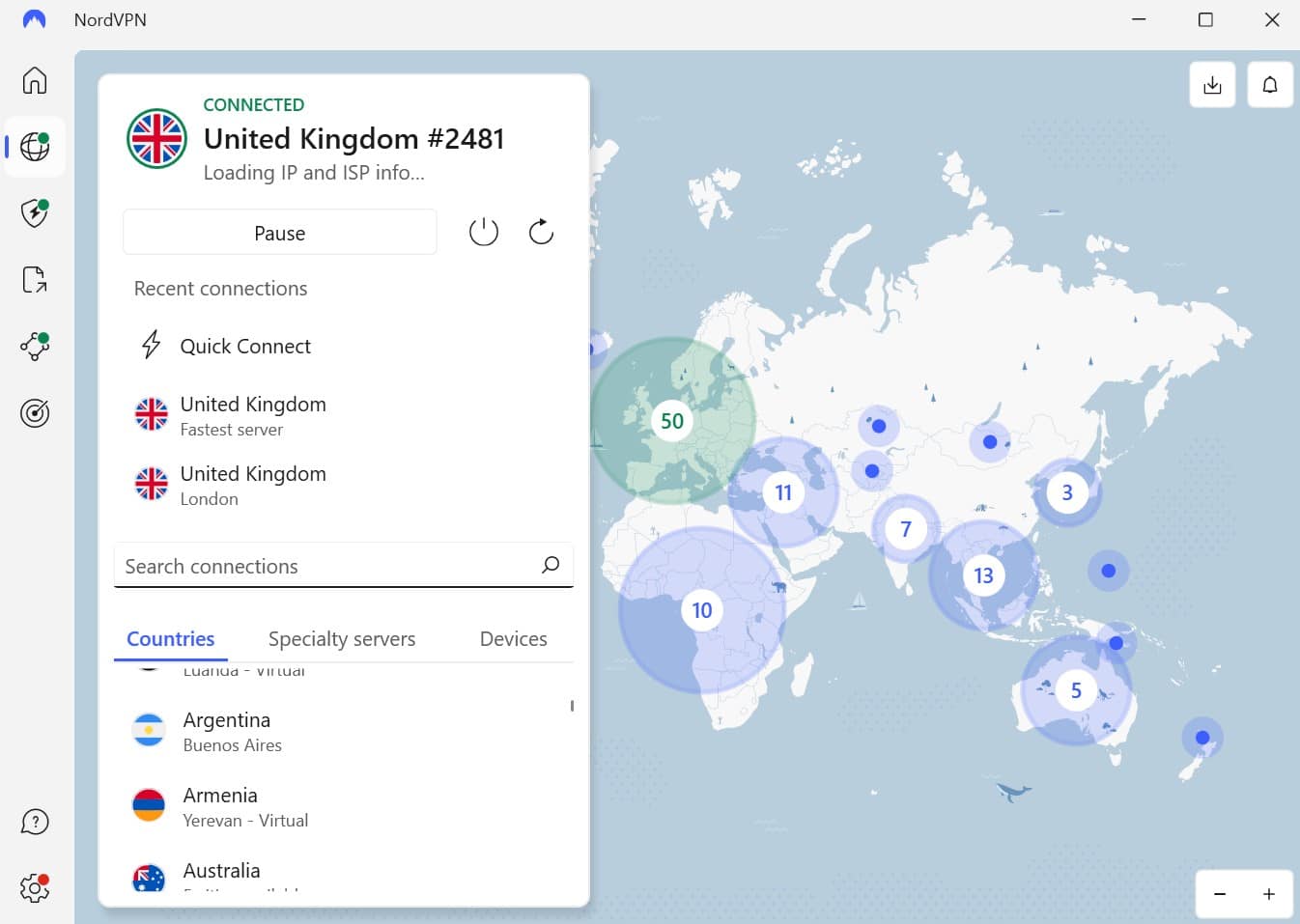The width and height of the screenshot is (1300, 924).
Task: Open Dark Web Monitor target icon
Action: point(35,413)
